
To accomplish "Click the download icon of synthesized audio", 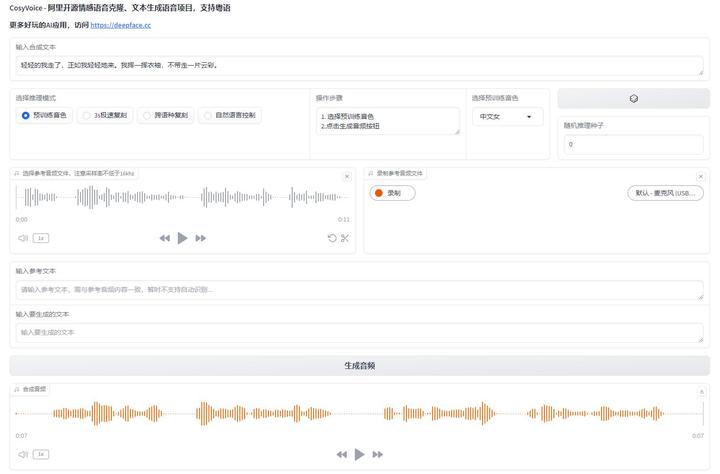I will pyautogui.click(x=701, y=392).
